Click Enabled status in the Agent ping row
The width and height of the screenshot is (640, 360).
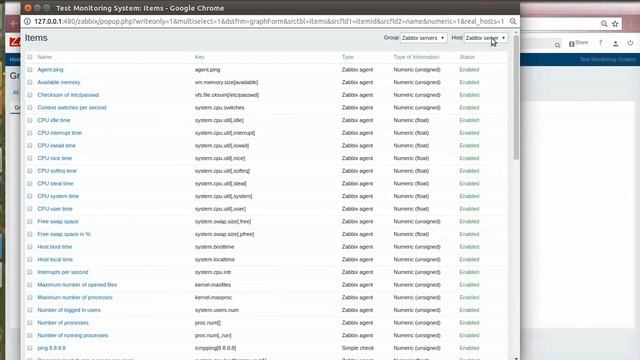click(x=469, y=70)
